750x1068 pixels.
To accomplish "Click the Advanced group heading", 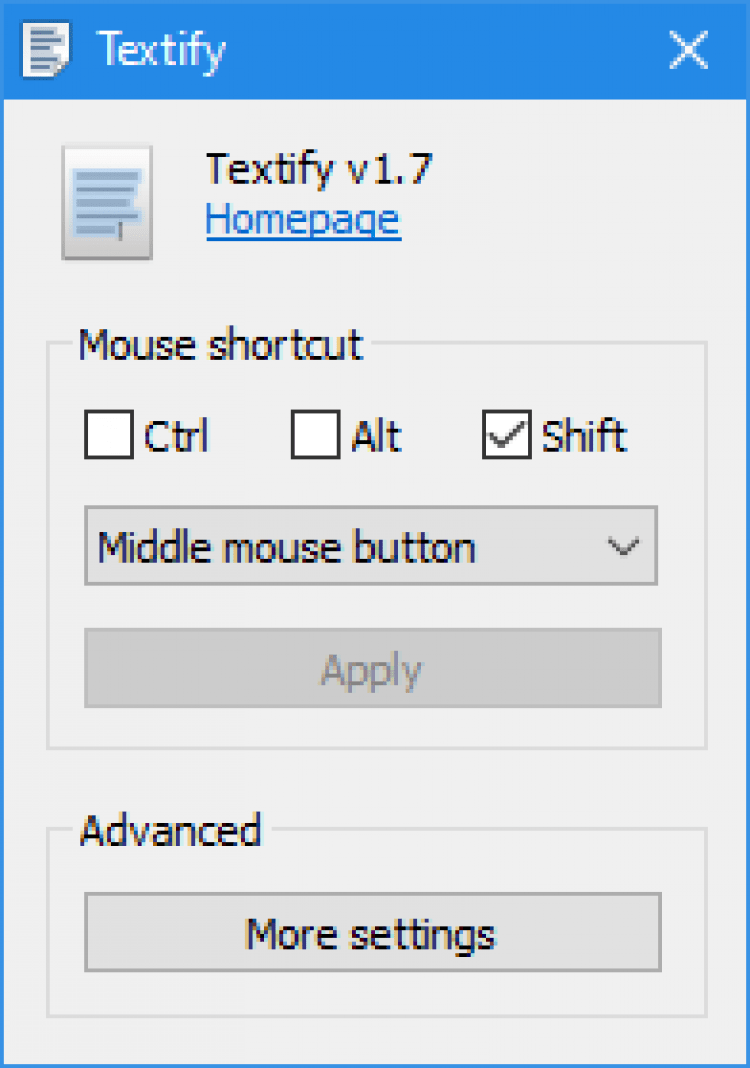I will coord(171,831).
